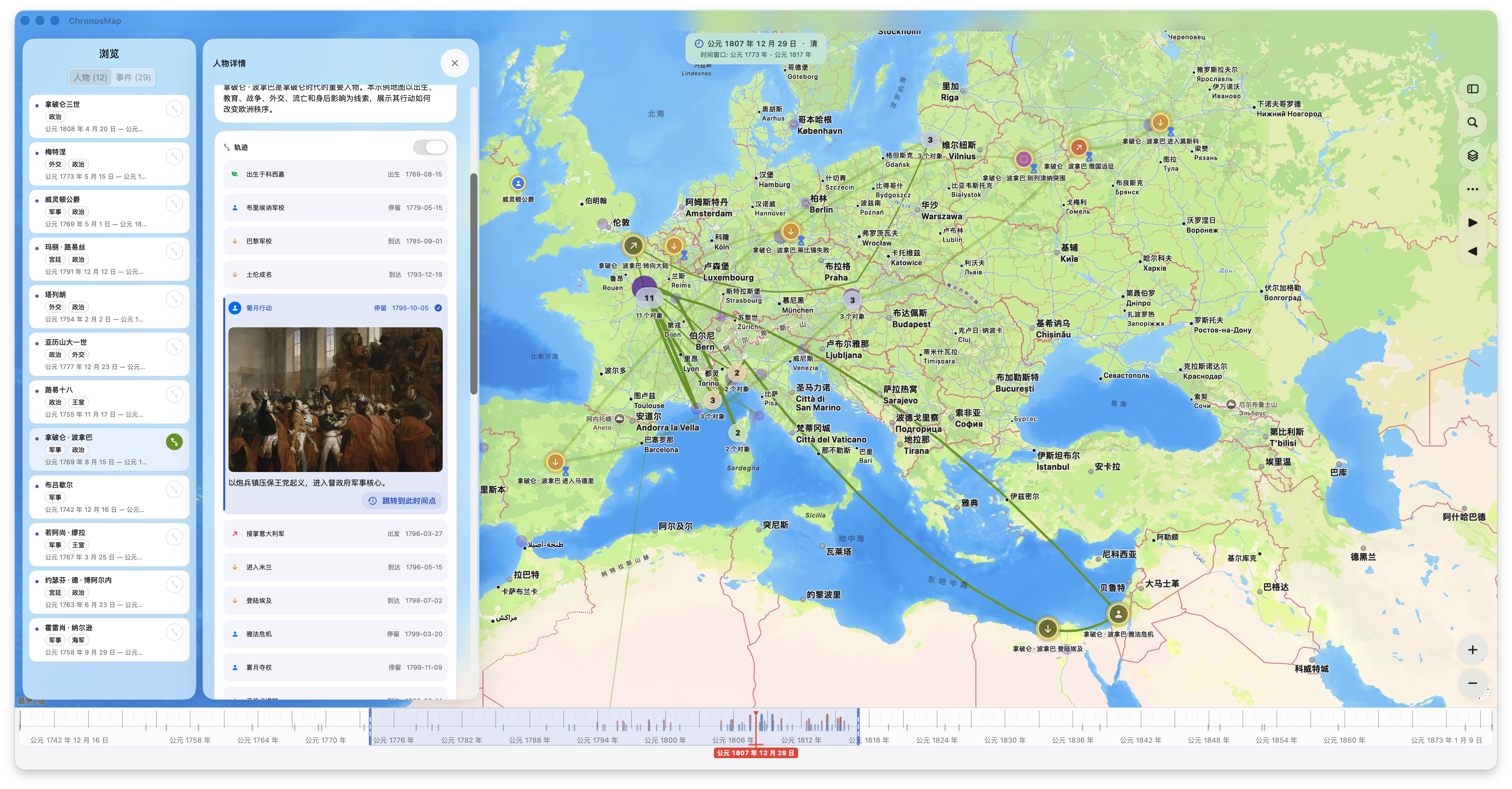Click red timeline cursor 公元 1807 年 12 月 29 日
The image size is (1512, 789).
pyautogui.click(x=755, y=753)
